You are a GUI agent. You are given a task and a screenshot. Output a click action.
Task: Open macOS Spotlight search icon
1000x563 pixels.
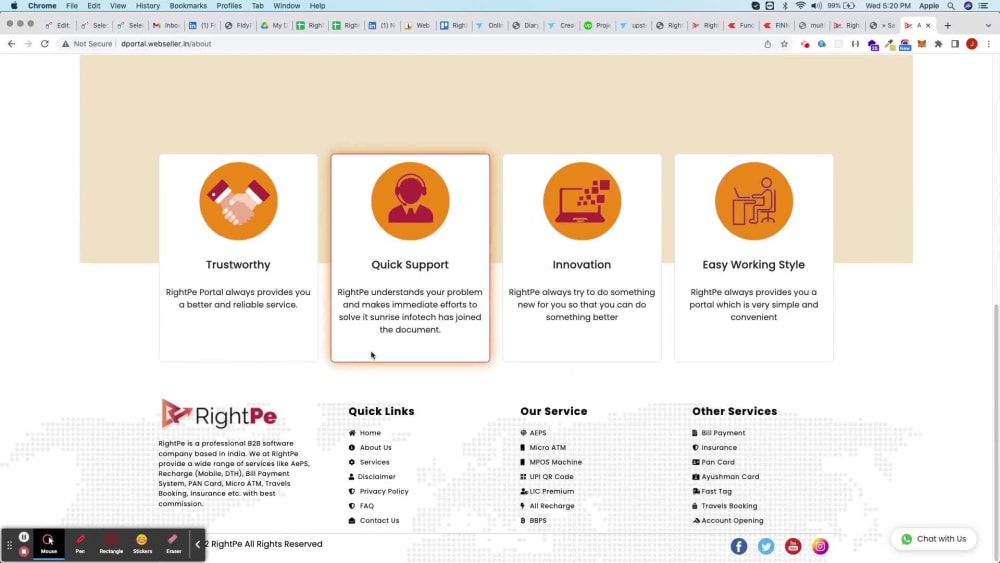[951, 6]
